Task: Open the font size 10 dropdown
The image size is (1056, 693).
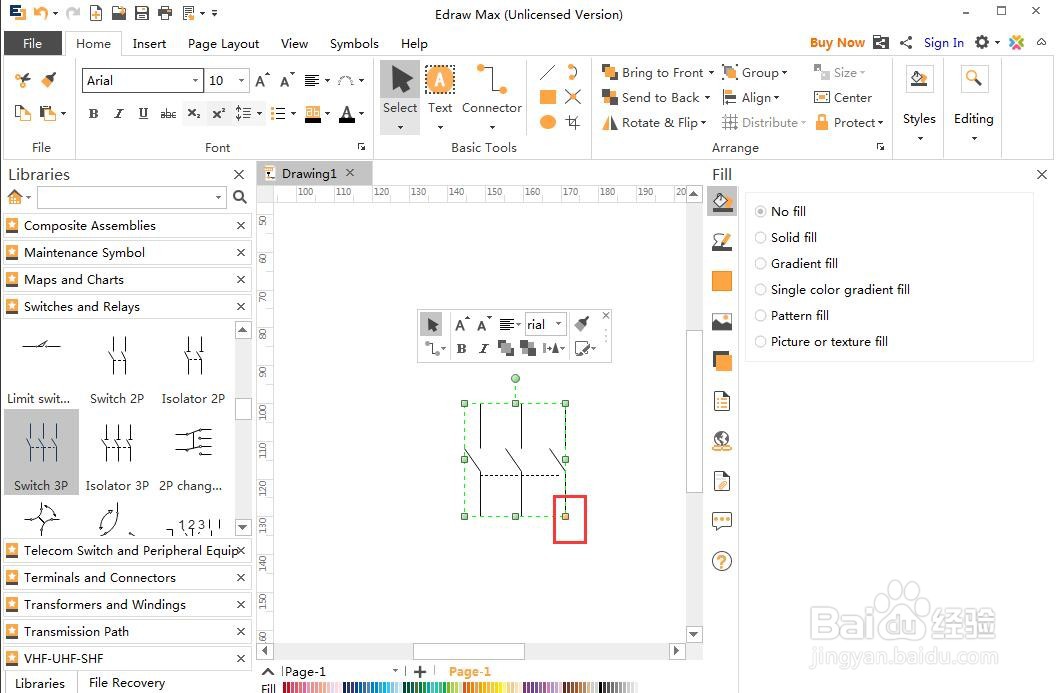Action: click(242, 81)
